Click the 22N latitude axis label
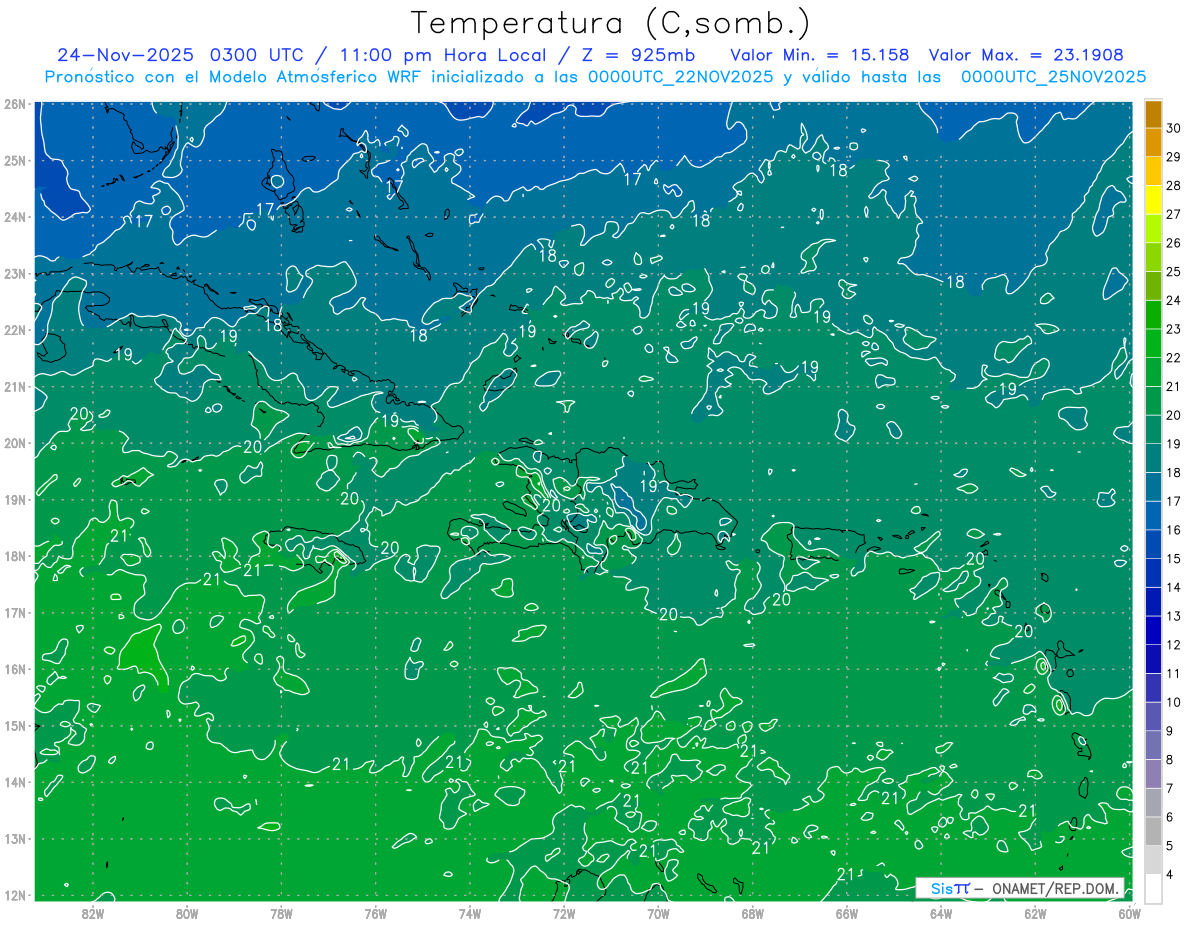 tap(14, 330)
